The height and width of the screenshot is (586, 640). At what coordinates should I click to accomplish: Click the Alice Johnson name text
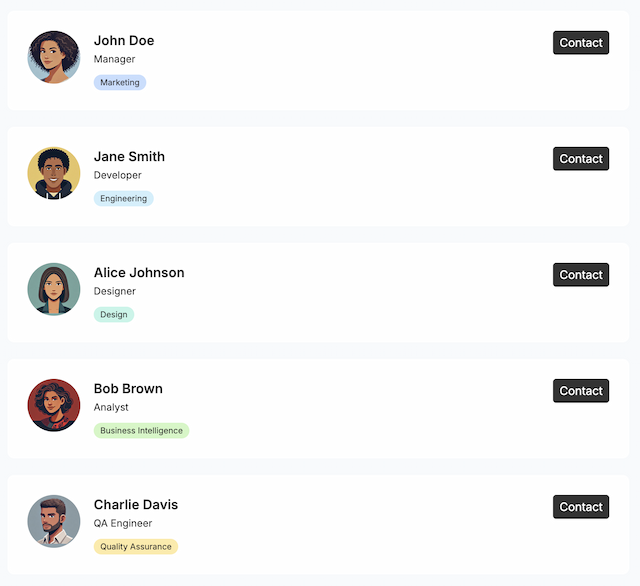click(x=139, y=273)
